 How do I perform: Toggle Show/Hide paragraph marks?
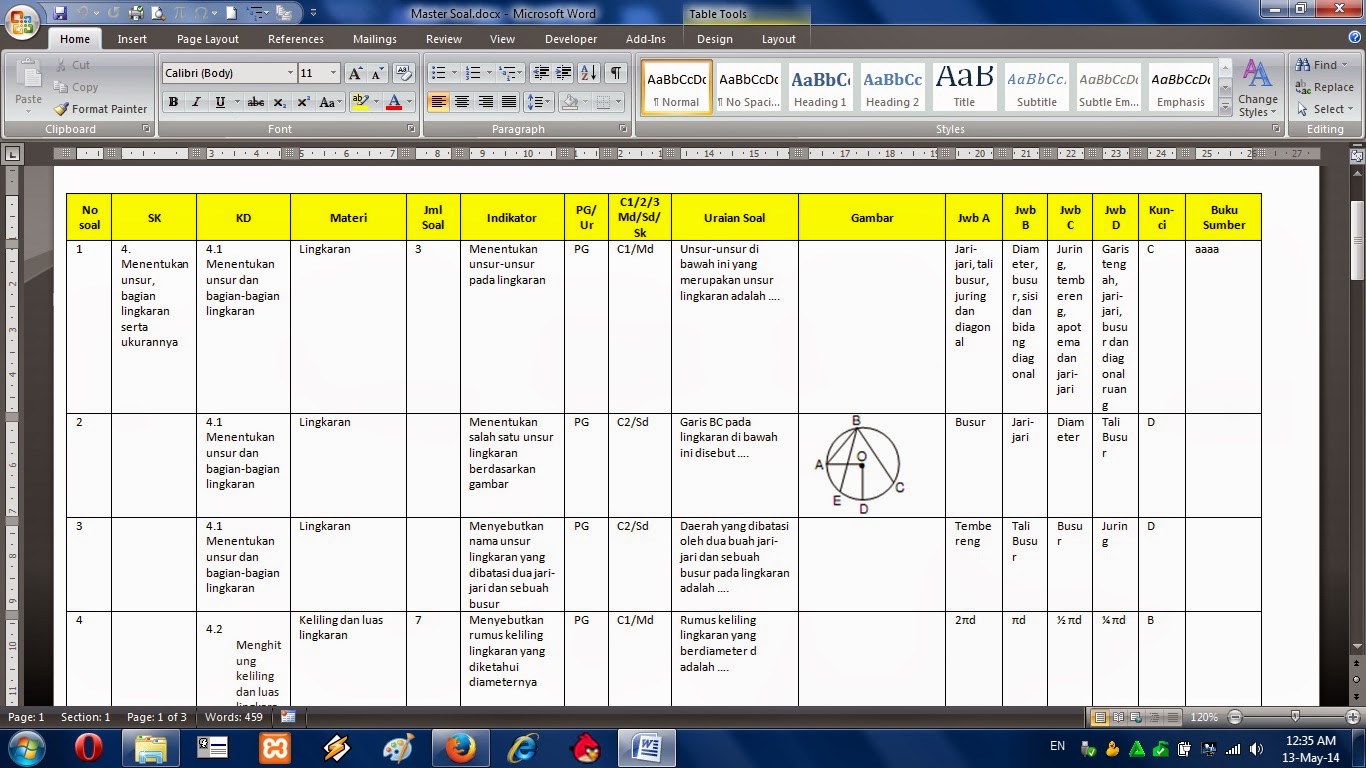coord(616,73)
